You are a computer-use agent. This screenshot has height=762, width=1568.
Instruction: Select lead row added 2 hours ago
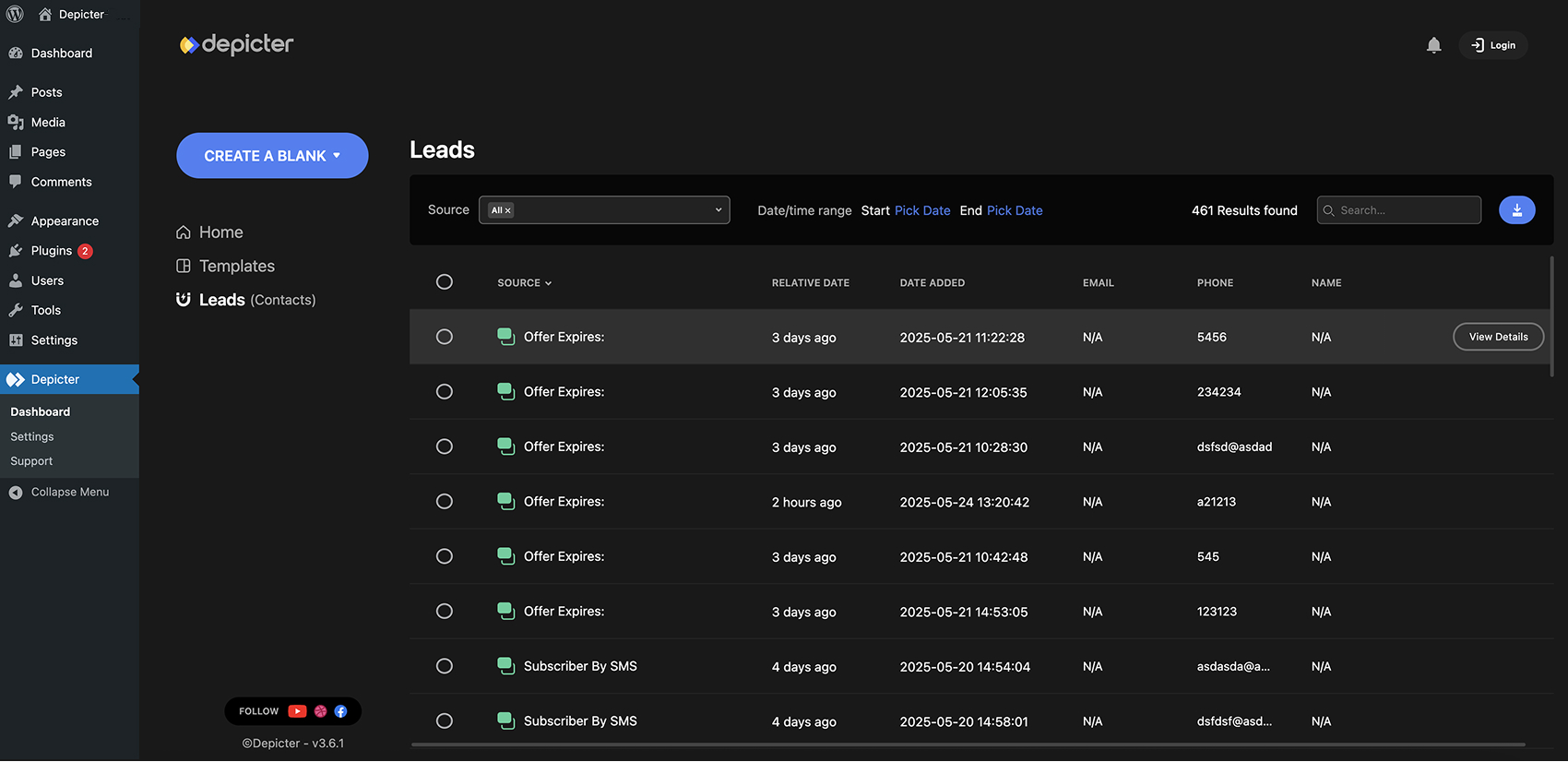click(445, 502)
